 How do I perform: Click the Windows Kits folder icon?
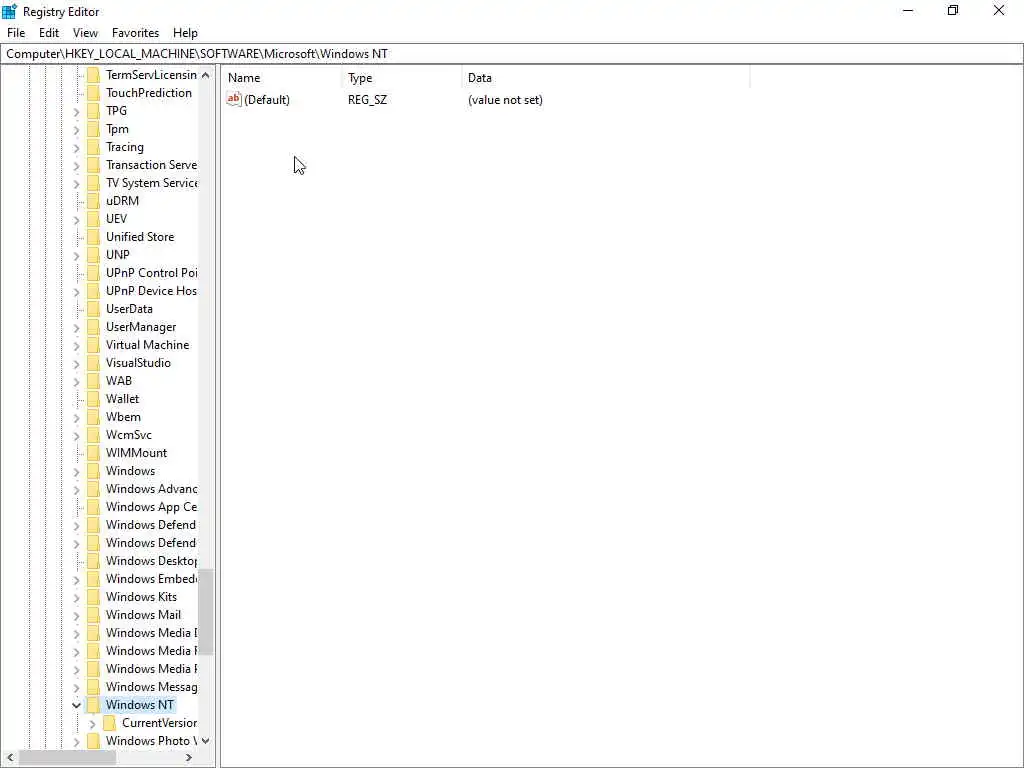(x=93, y=597)
